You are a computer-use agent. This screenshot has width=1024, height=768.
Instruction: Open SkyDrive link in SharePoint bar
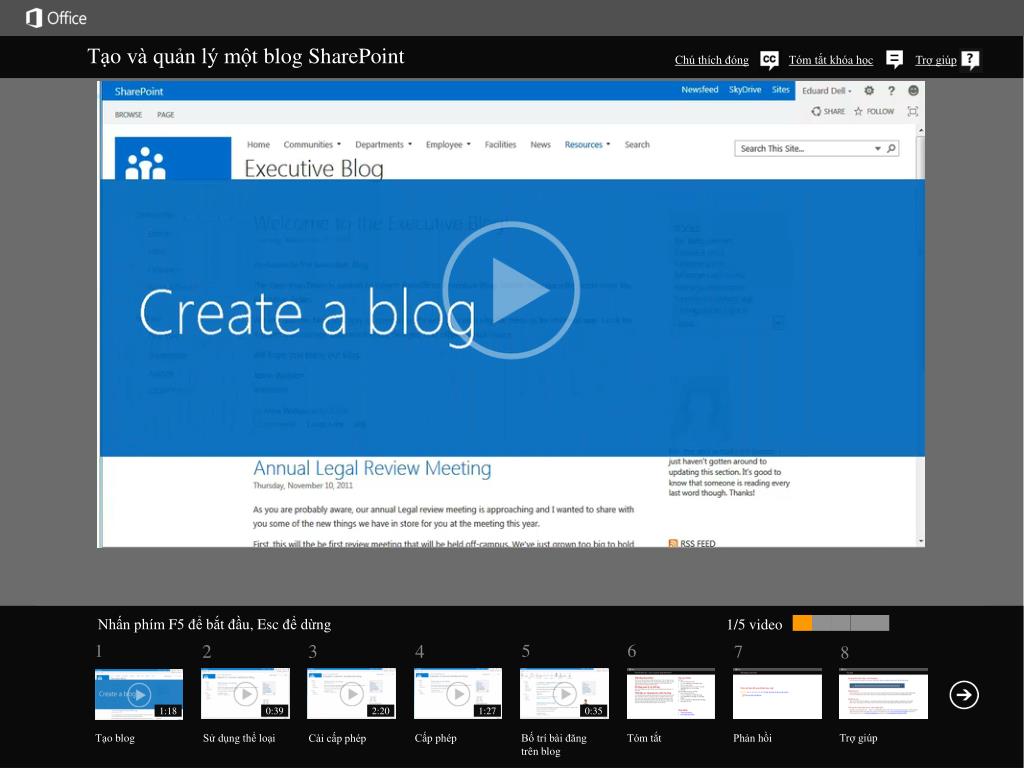745,90
